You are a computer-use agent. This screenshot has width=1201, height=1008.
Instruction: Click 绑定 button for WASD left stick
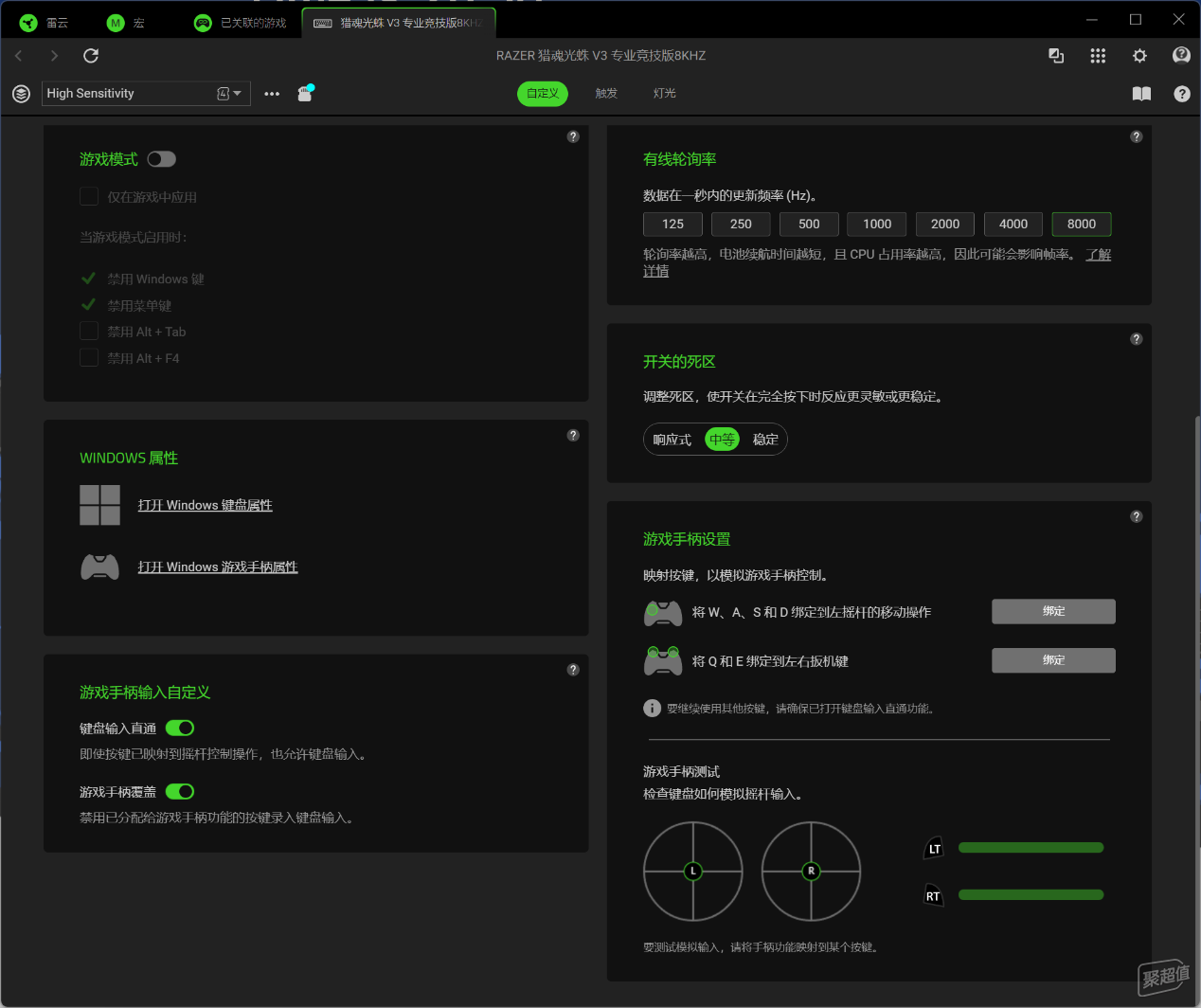pos(1053,612)
